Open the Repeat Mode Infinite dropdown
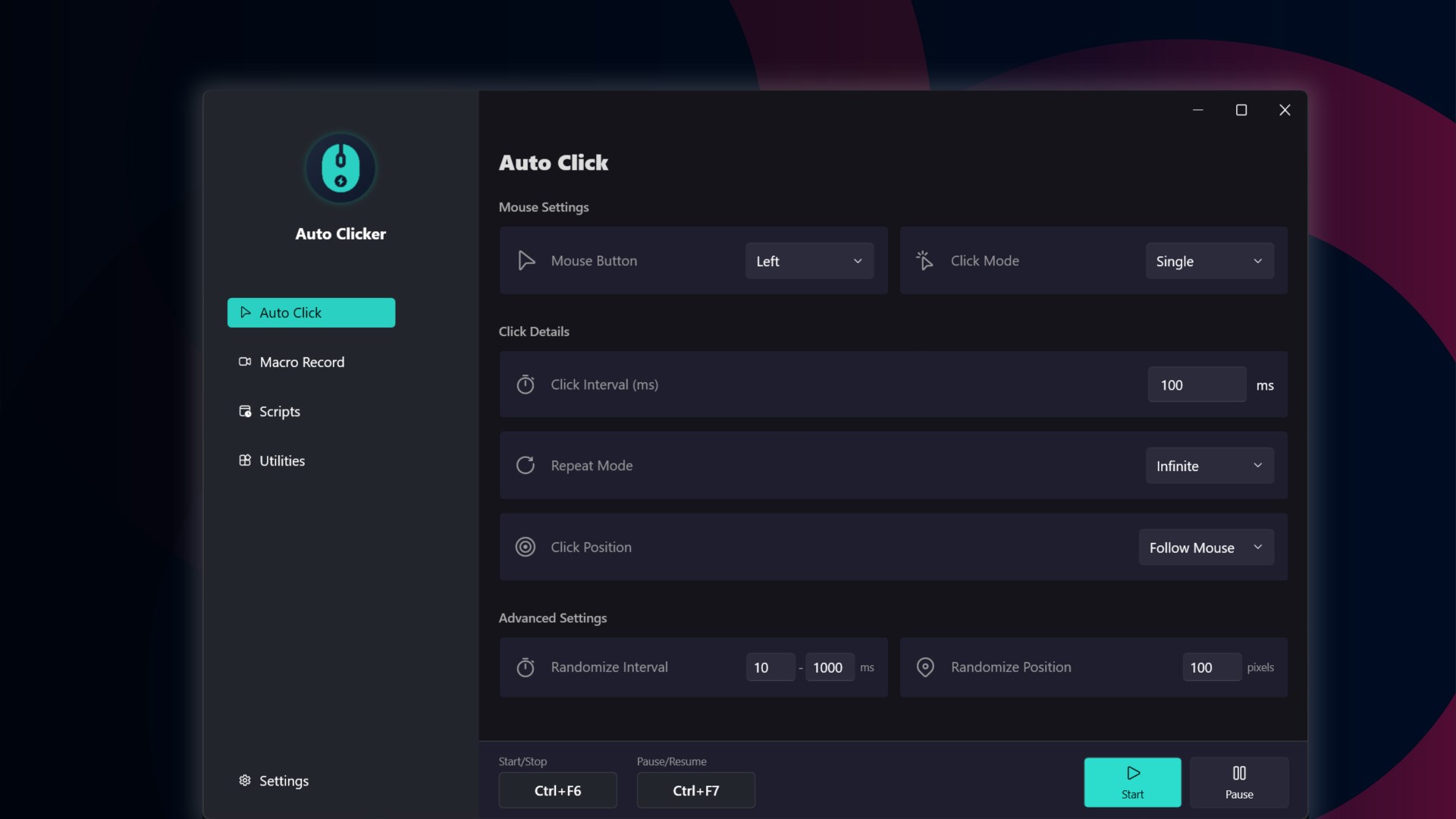The image size is (1456, 819). click(1210, 466)
